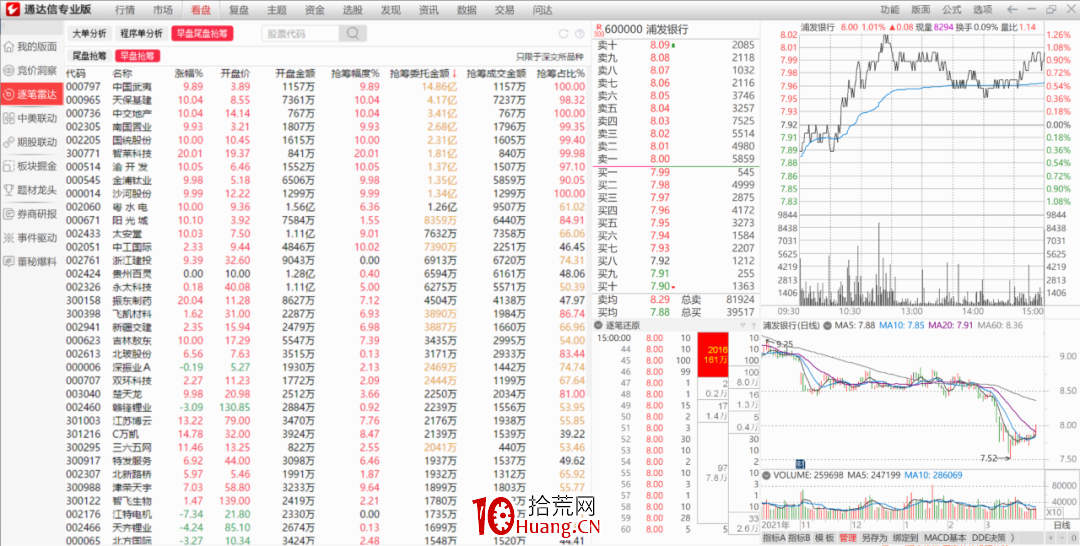Click the 通达信 logo icon in the title bar
The height and width of the screenshot is (546, 1080).
click(x=12, y=10)
